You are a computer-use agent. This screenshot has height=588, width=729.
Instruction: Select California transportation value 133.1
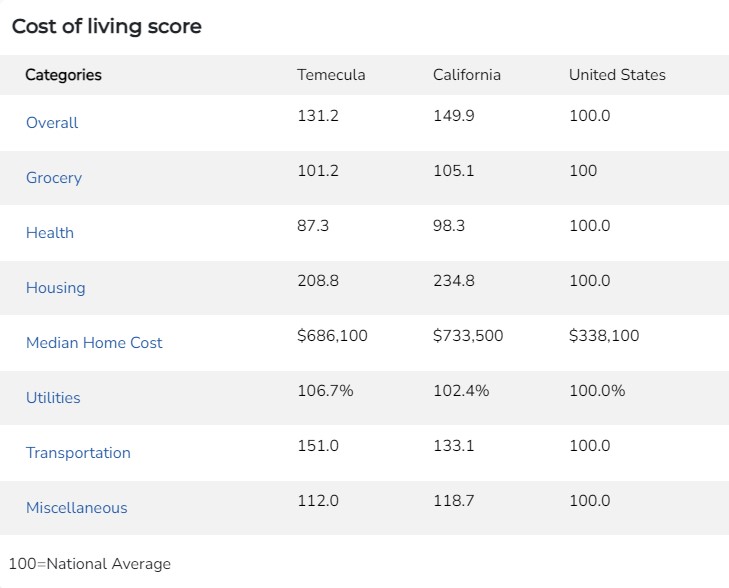click(454, 446)
